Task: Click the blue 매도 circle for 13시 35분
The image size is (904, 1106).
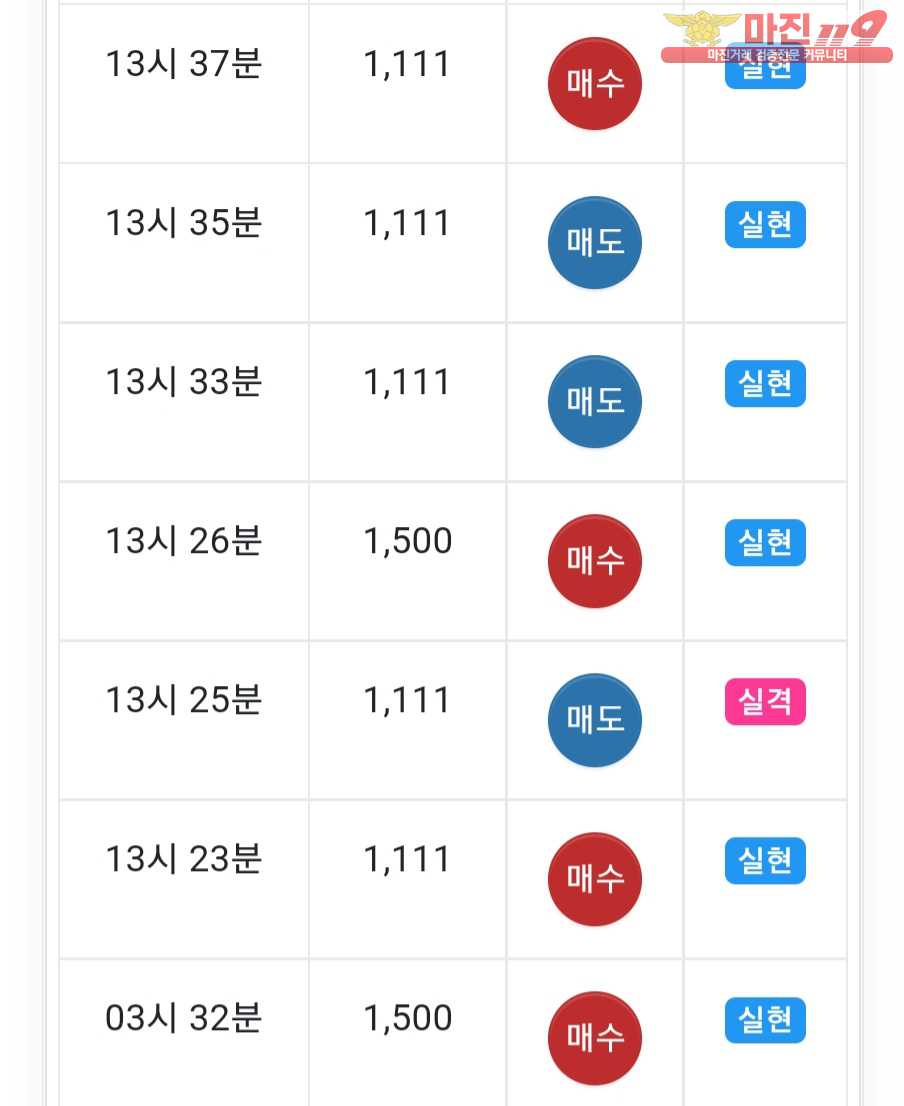Action: (595, 243)
